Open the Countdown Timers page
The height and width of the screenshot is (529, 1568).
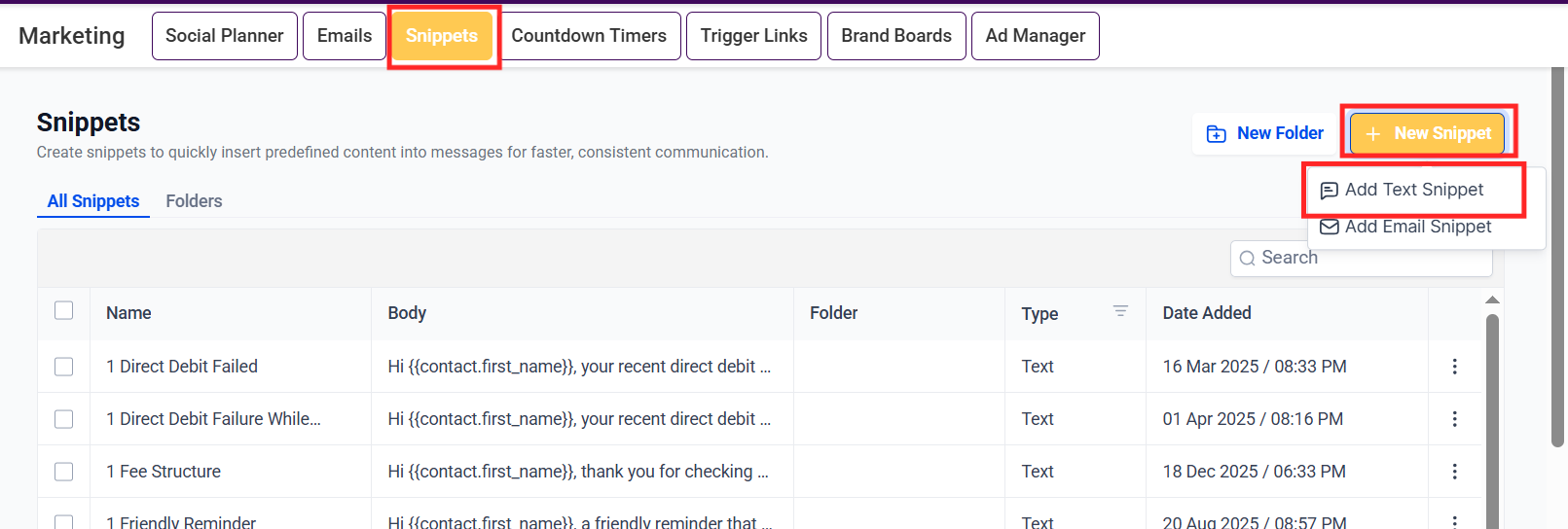pyautogui.click(x=589, y=36)
